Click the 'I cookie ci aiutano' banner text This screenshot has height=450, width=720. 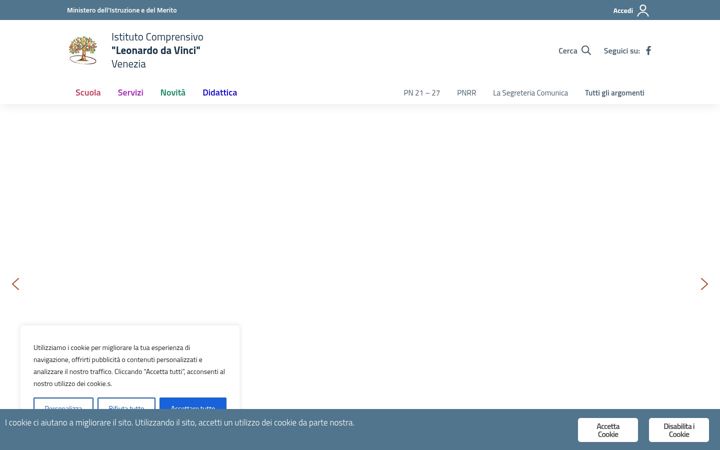[x=180, y=422]
